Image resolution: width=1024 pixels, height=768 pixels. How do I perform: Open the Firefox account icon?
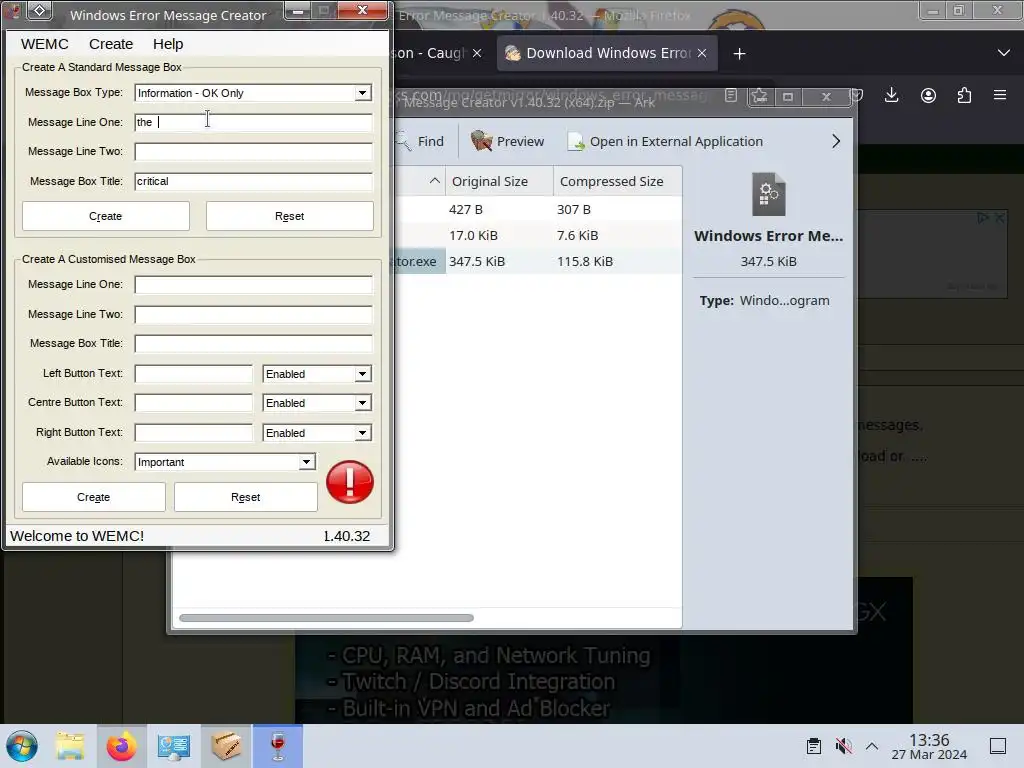point(928,95)
